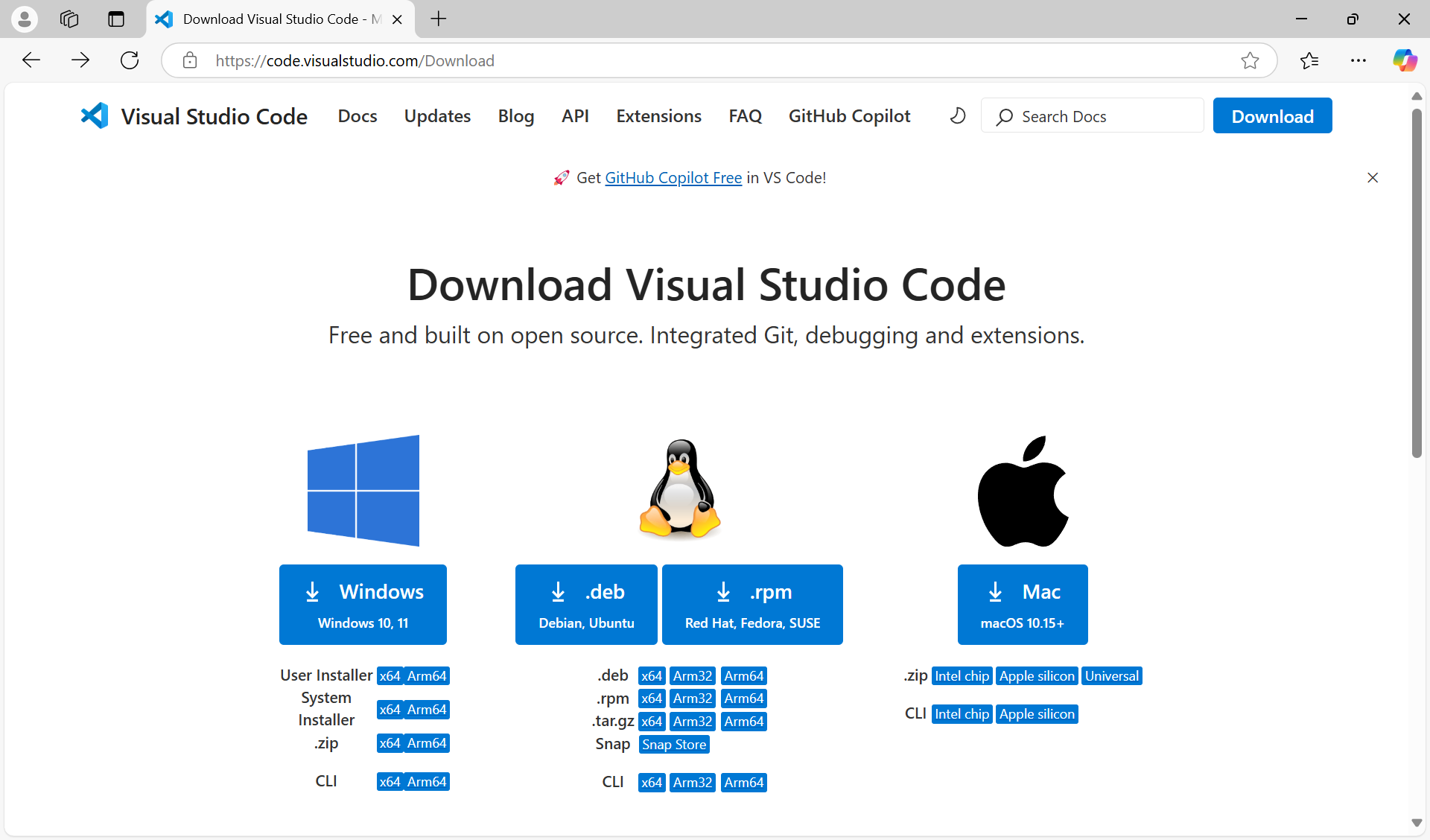This screenshot has width=1430, height=840.
Task: Download VS Code .deb for Debian, Ubuntu
Action: pos(585,604)
